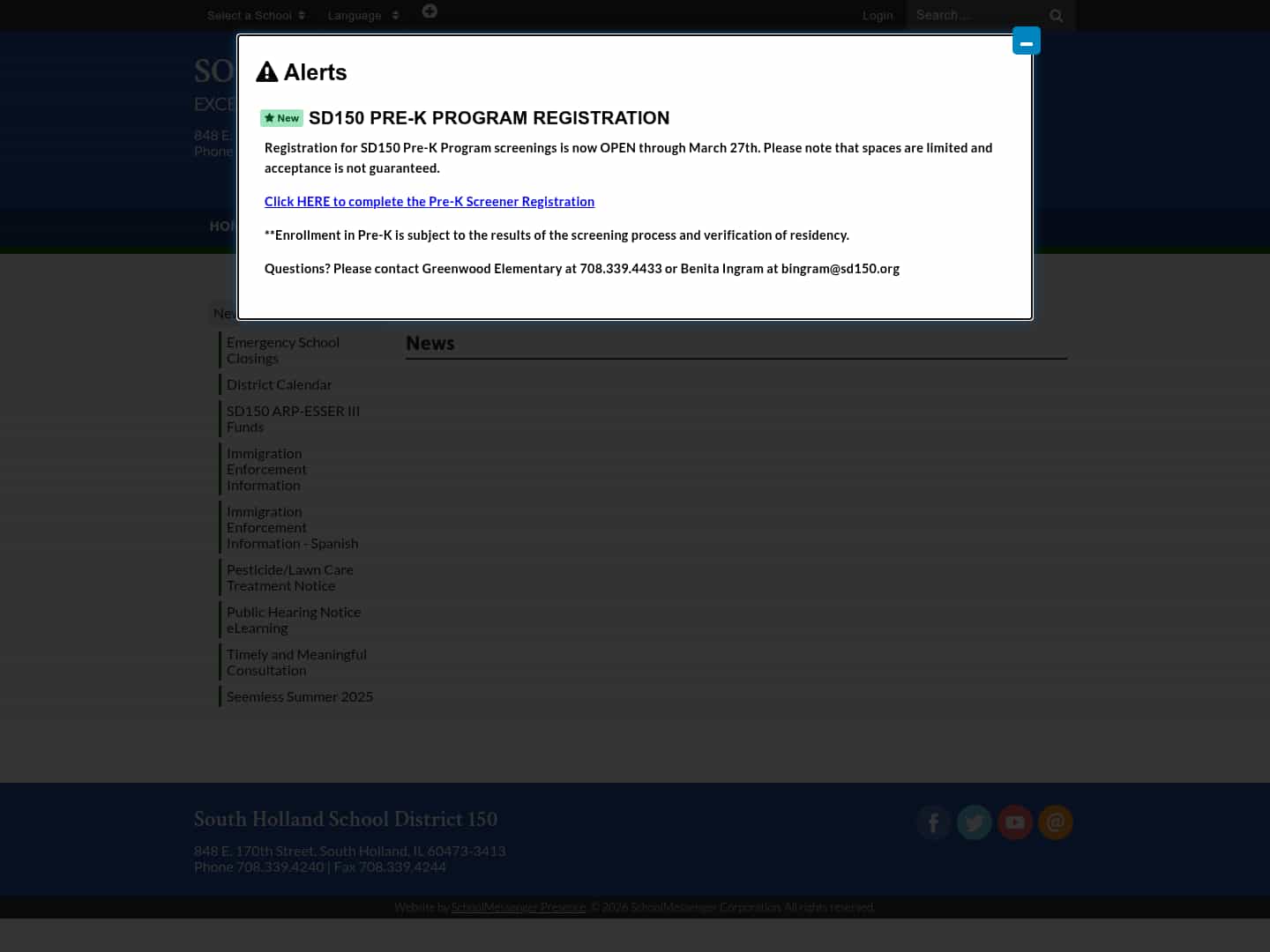Open Emergency School Closings link

(x=283, y=350)
